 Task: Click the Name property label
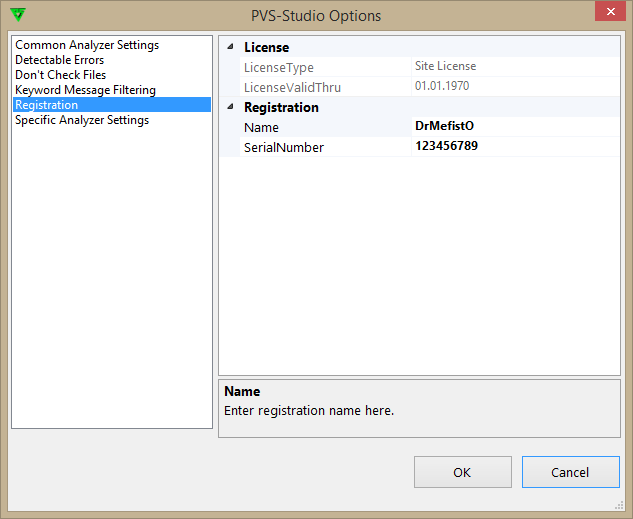coord(262,127)
